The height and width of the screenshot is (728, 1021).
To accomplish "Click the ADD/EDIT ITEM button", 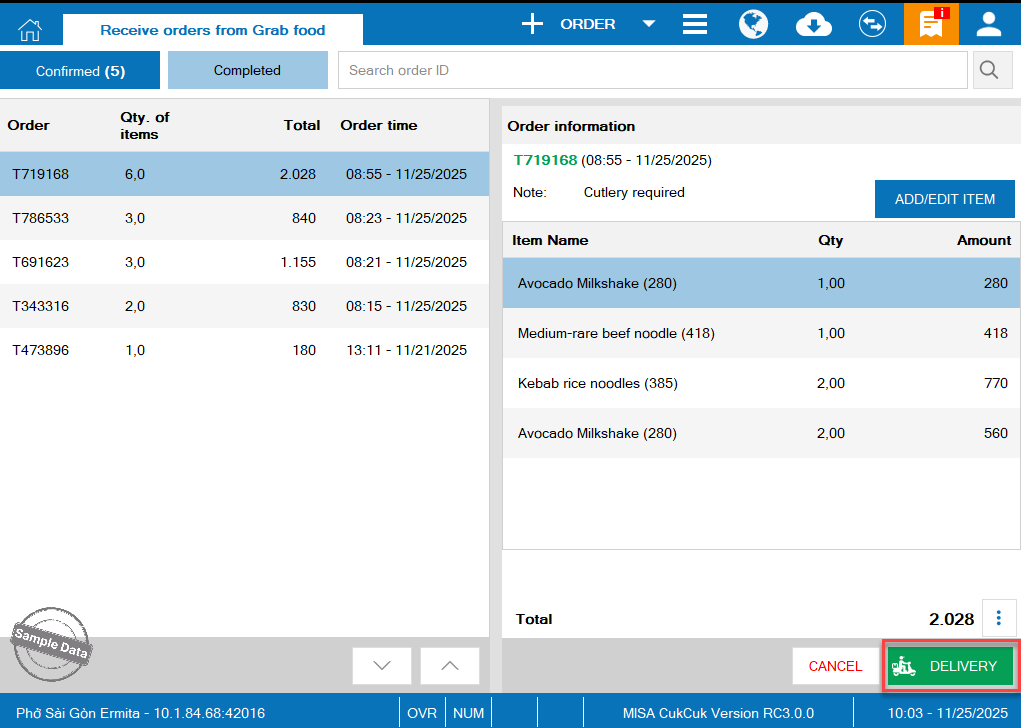I will (944, 199).
